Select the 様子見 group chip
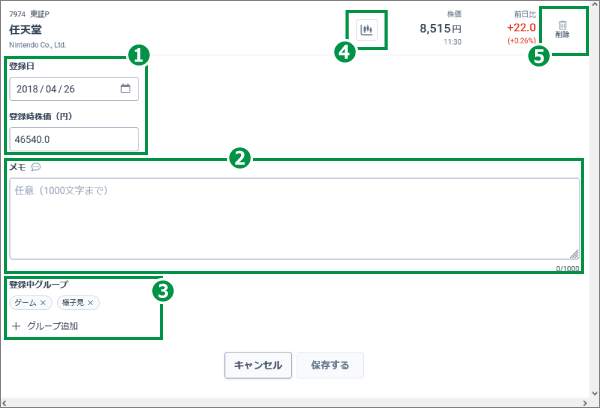600x408 pixels. [x=78, y=303]
